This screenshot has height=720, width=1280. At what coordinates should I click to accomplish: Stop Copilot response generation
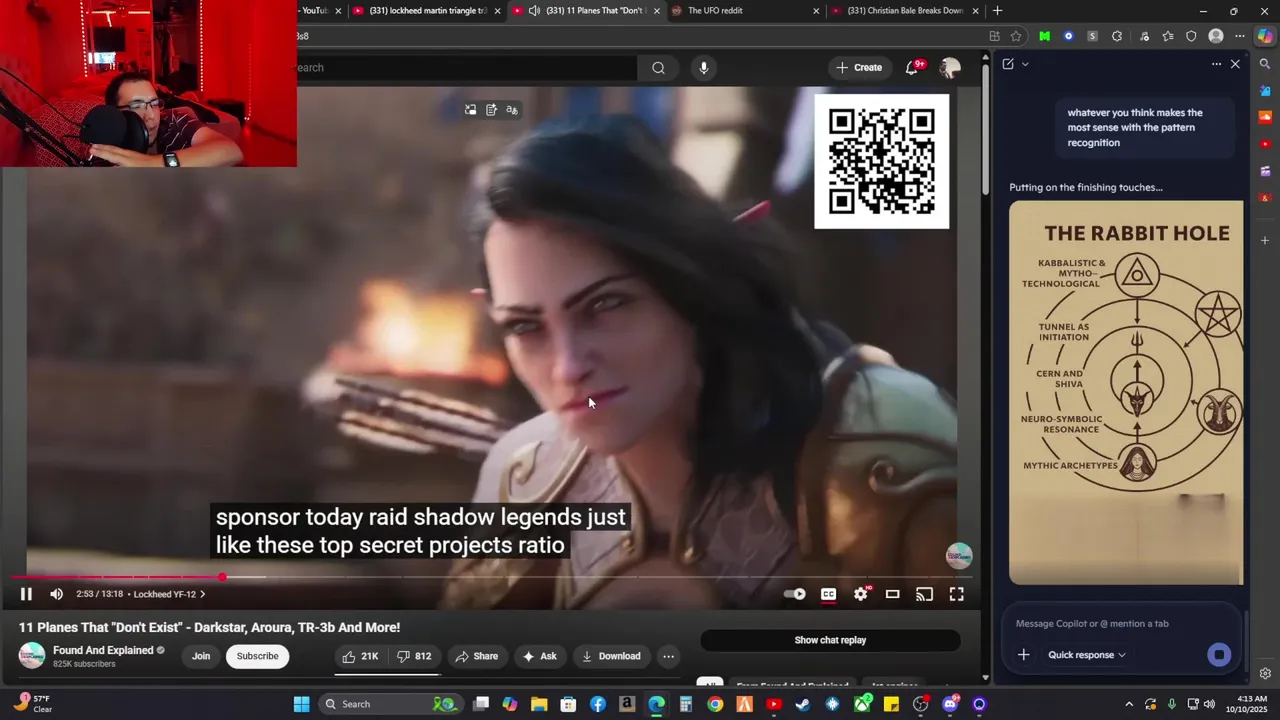pyautogui.click(x=1218, y=655)
